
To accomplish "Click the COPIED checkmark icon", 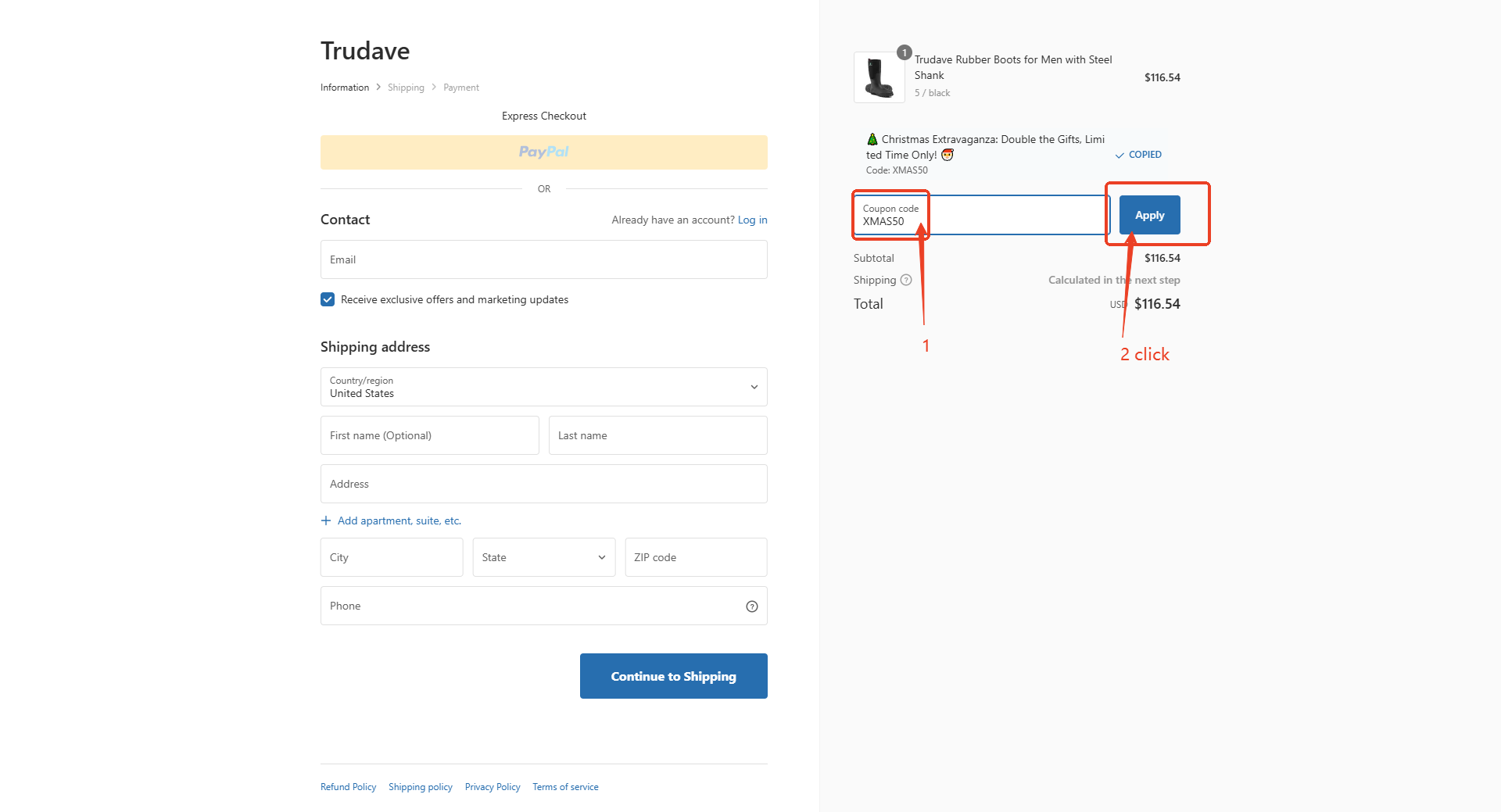I will tap(1119, 155).
